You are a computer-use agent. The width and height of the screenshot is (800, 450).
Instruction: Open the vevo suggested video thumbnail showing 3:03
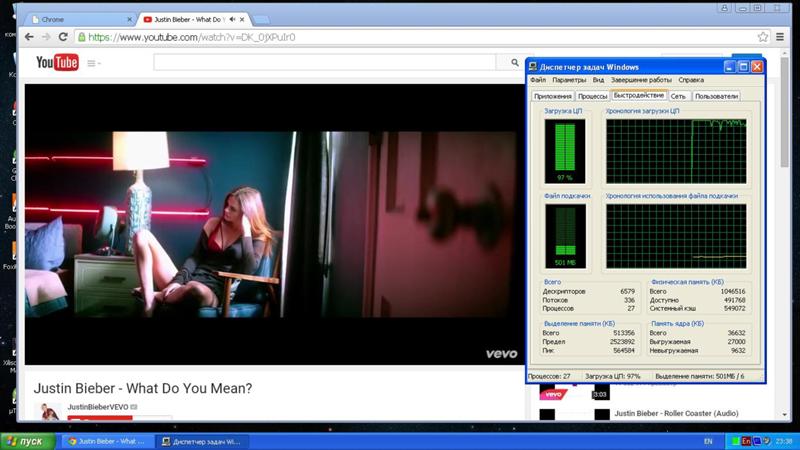pyautogui.click(x=574, y=393)
